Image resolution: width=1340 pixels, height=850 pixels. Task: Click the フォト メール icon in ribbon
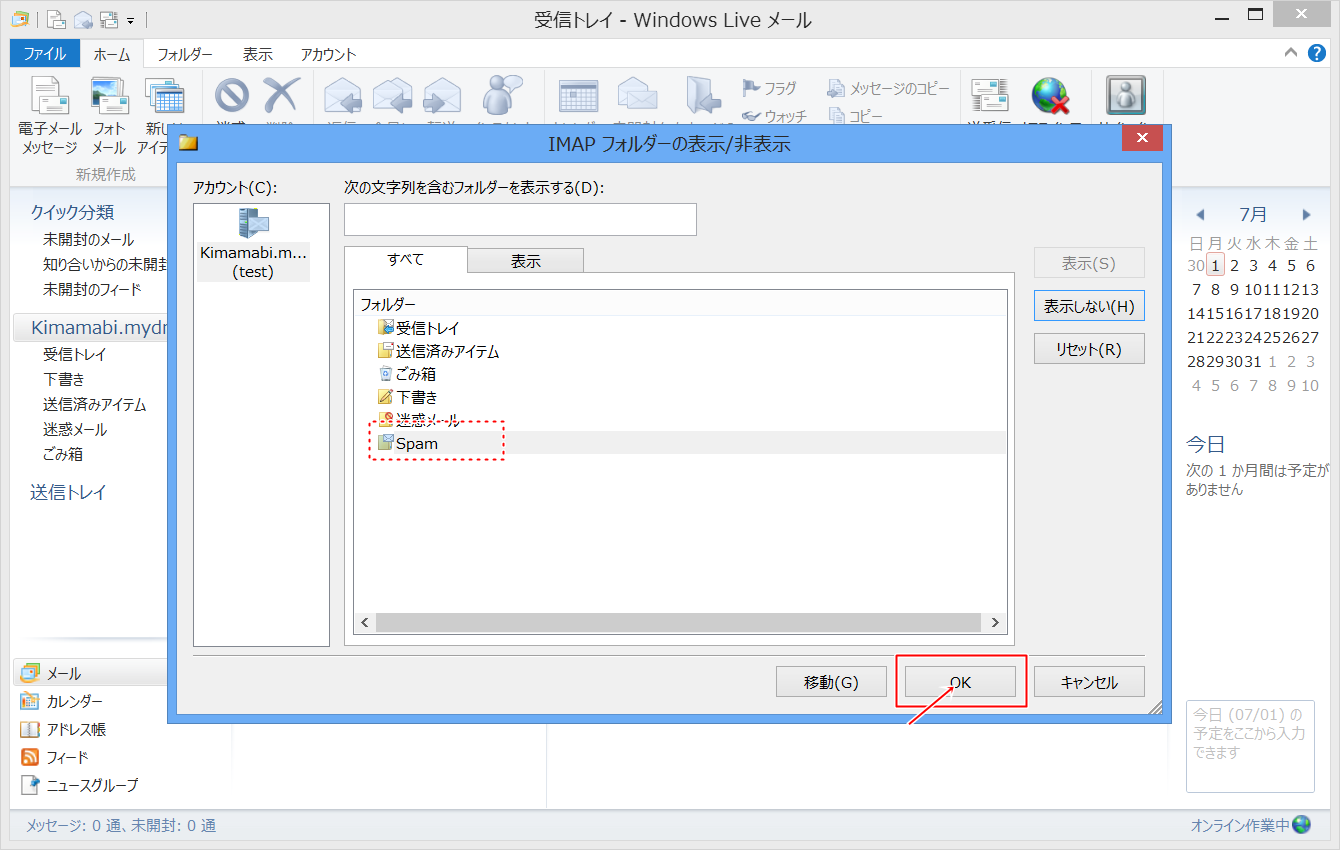click(109, 97)
